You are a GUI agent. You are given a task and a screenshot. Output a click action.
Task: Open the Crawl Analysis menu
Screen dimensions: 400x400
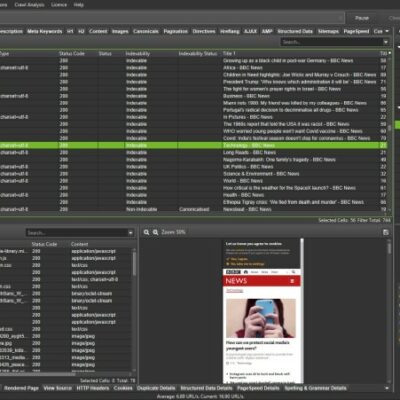coord(29,5)
